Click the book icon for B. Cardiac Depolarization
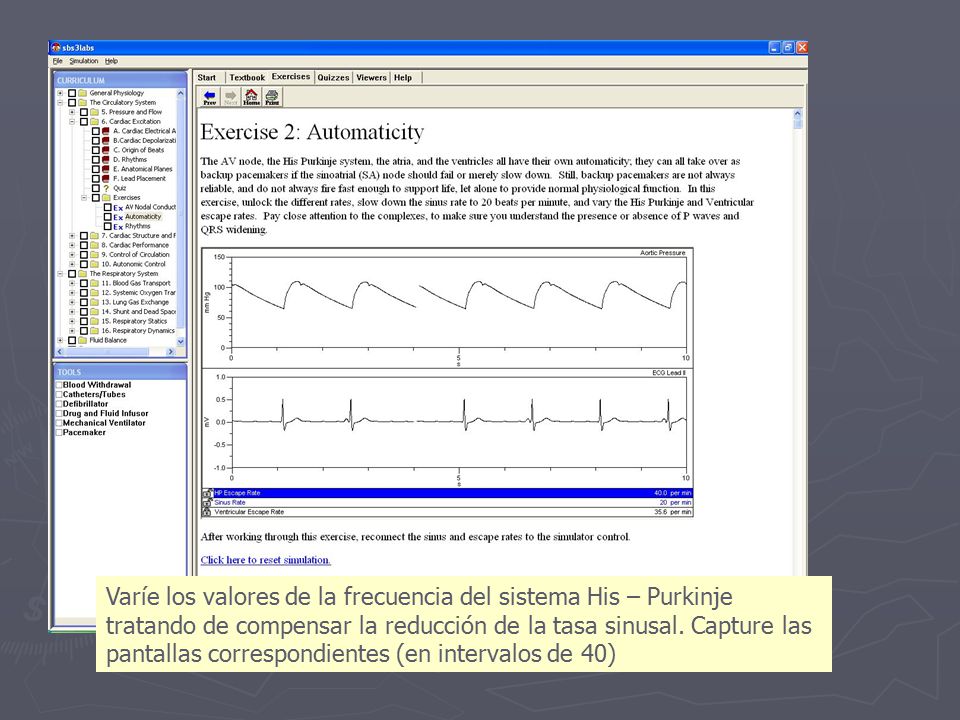Viewport: 960px width, 720px height. tap(106, 140)
